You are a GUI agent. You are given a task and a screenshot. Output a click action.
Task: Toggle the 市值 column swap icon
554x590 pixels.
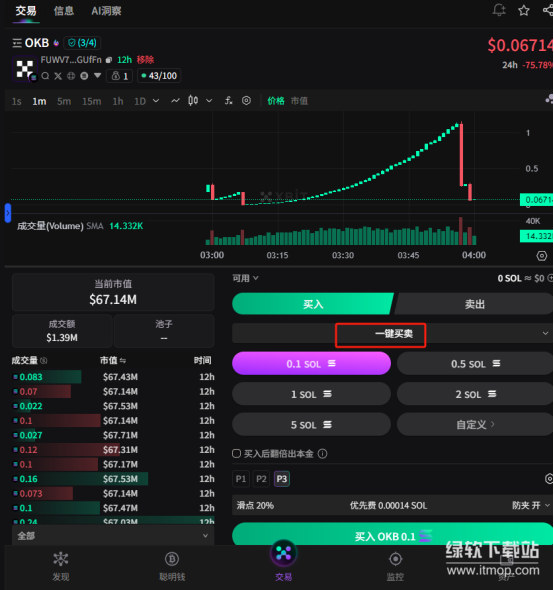pyautogui.click(x=123, y=361)
